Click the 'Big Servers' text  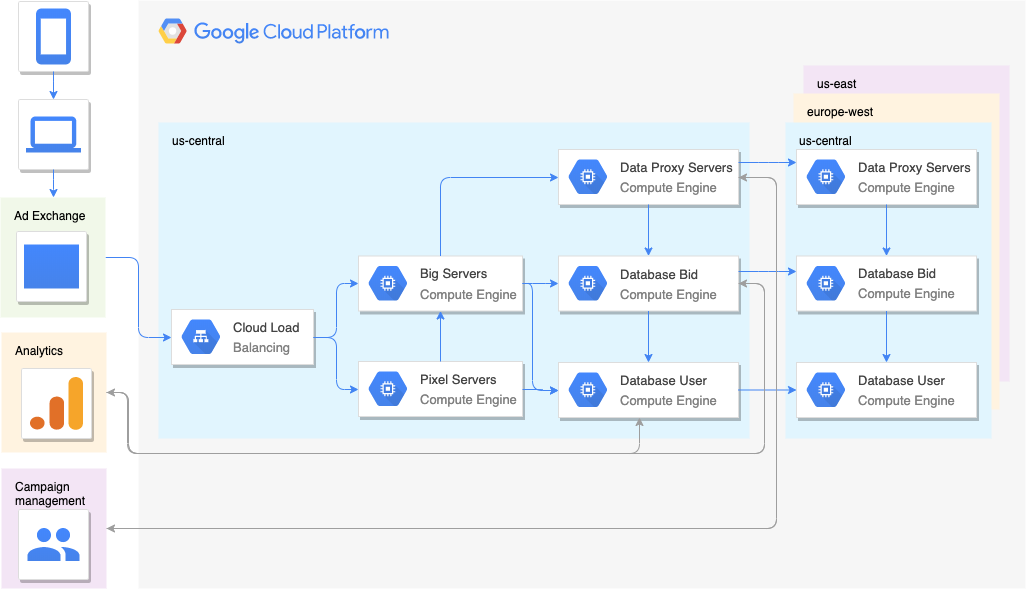click(x=453, y=274)
